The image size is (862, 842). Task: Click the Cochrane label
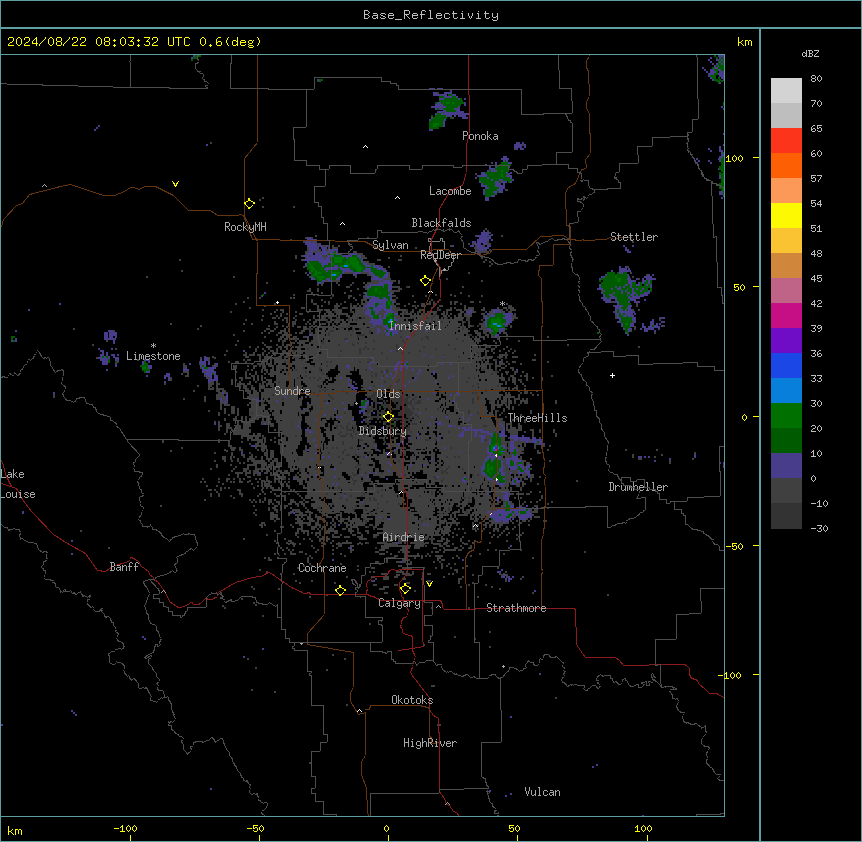(322, 568)
